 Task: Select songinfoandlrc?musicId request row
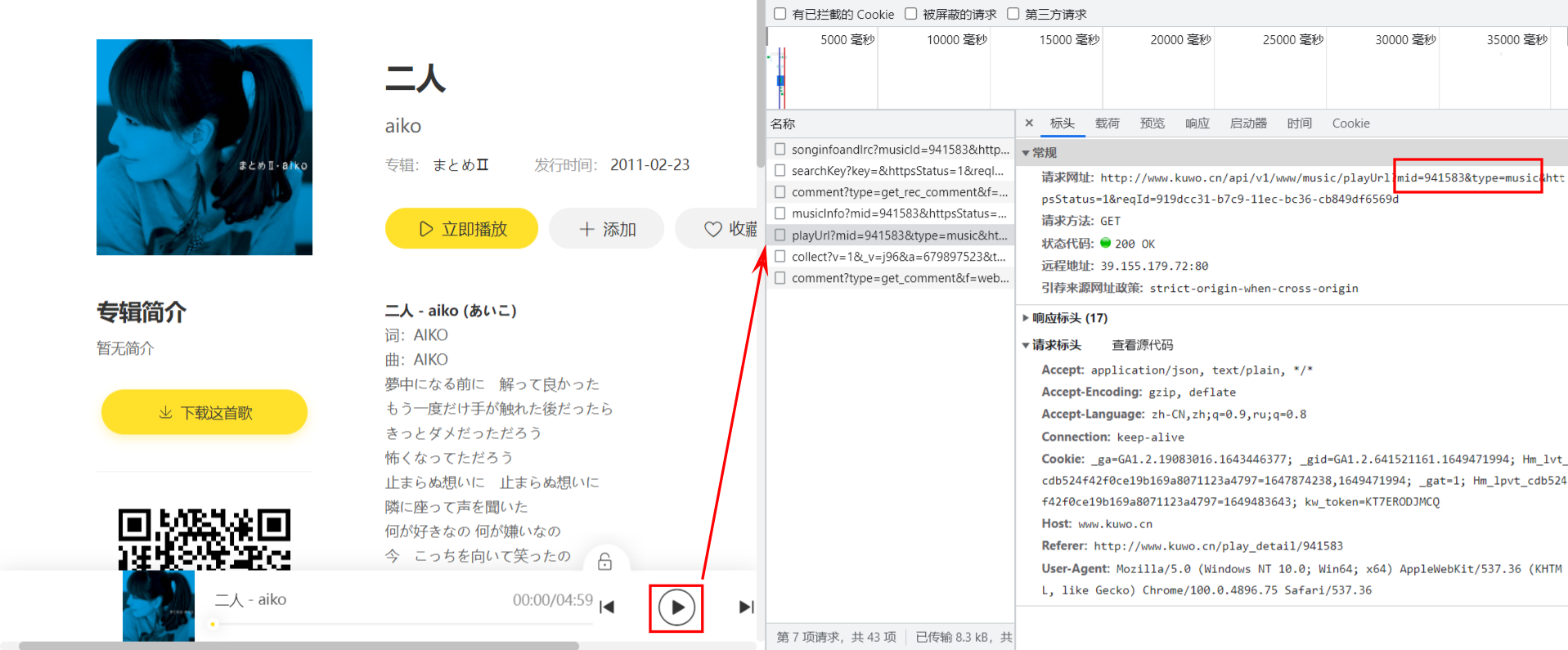click(891, 149)
